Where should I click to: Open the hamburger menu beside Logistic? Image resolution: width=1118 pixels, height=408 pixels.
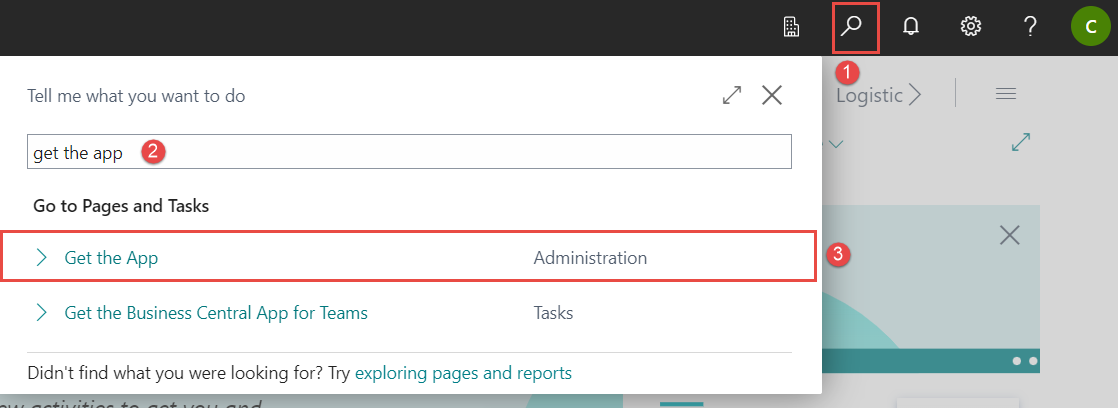[x=1005, y=94]
